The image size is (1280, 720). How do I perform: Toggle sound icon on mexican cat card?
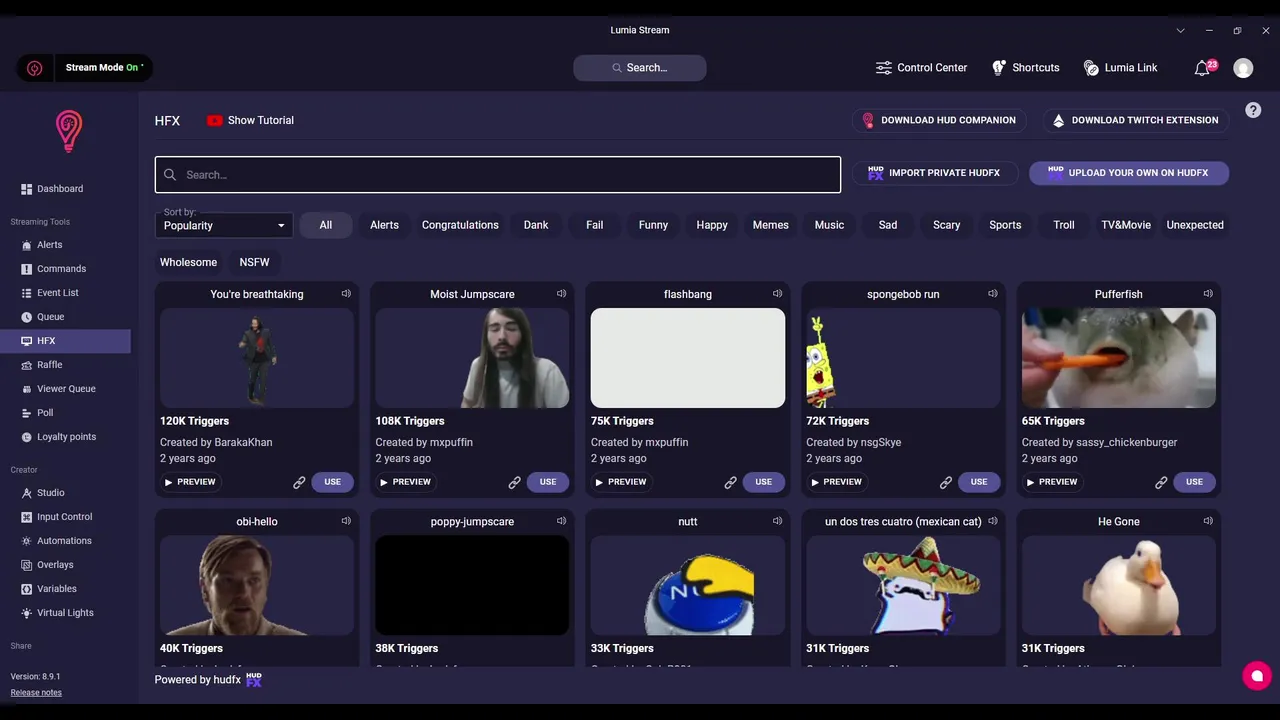(992, 521)
